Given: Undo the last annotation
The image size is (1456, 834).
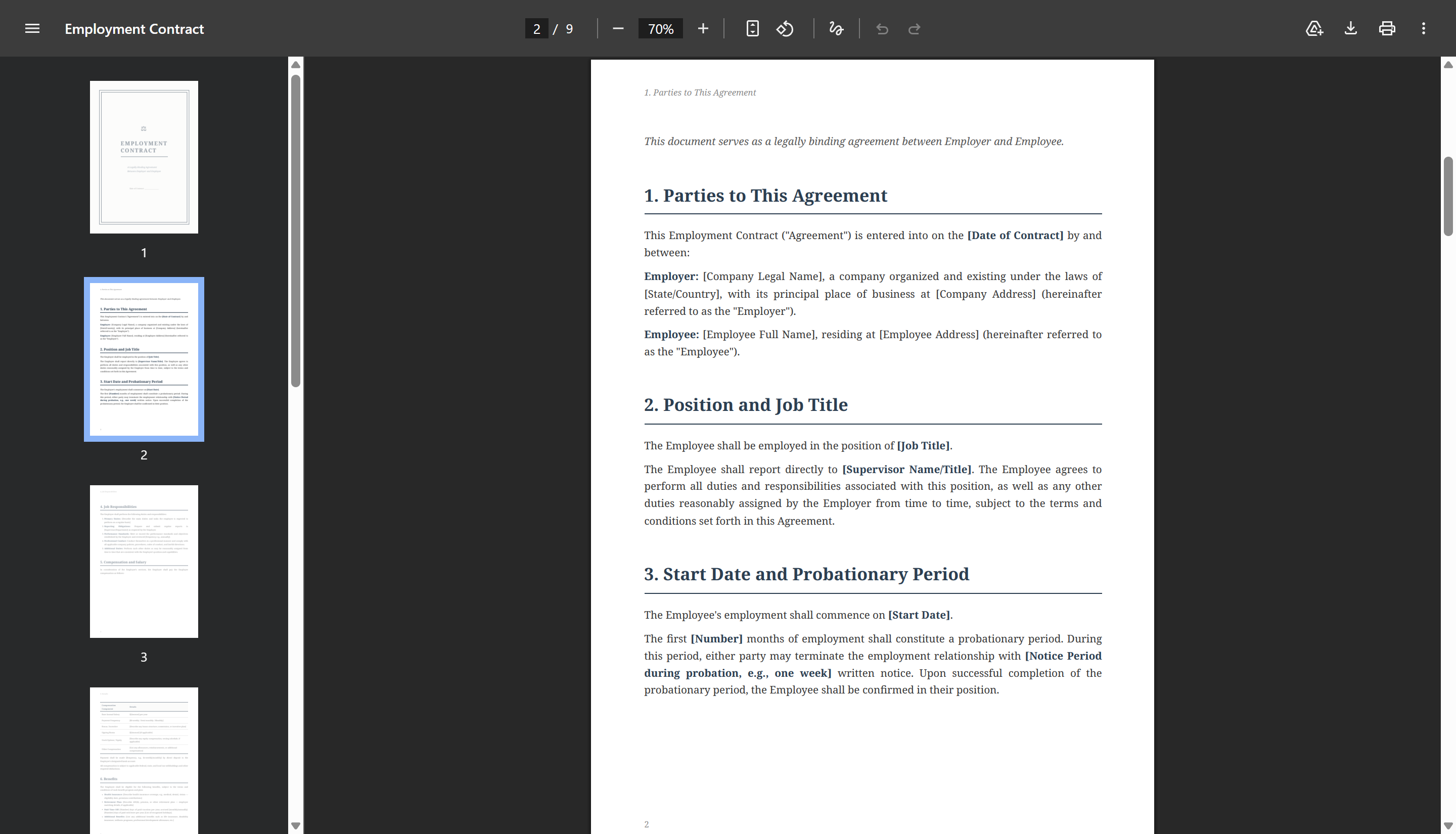Looking at the screenshot, I should [882, 29].
